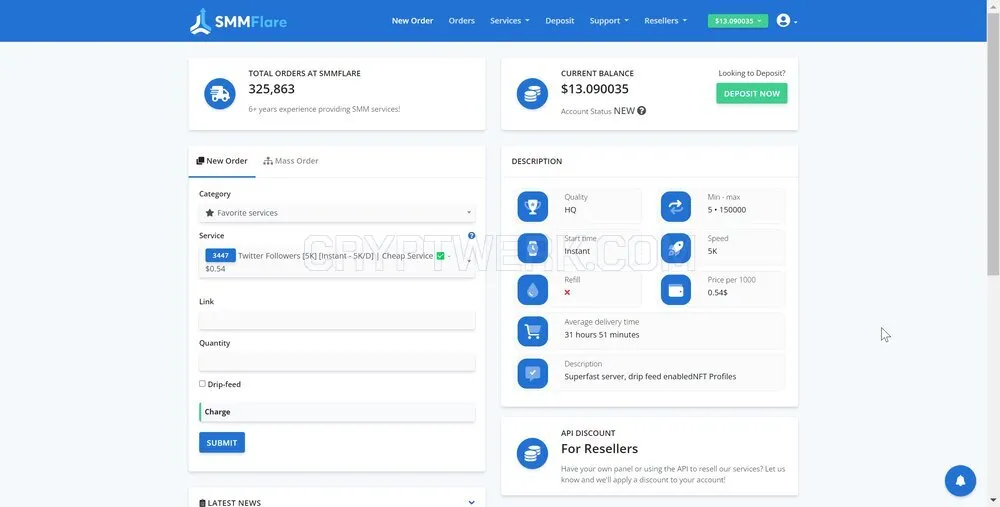Image resolution: width=1000 pixels, height=507 pixels.
Task: Expand the Services menu in navbar
Action: click(510, 21)
